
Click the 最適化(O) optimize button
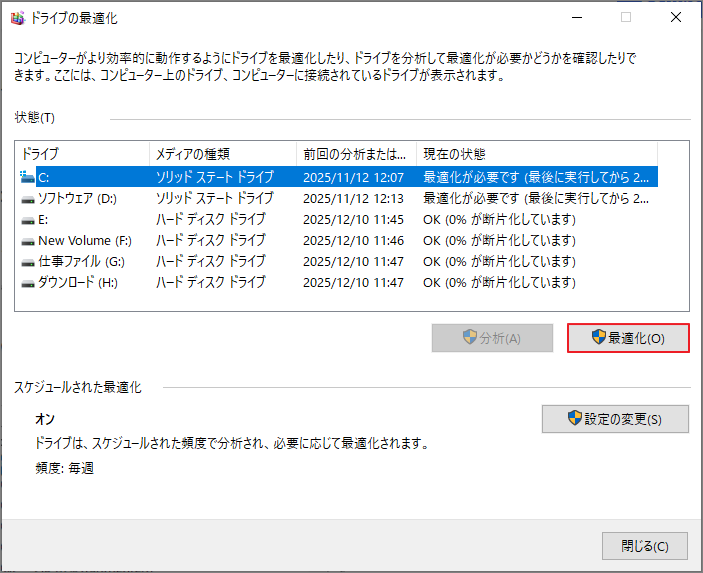(x=628, y=338)
